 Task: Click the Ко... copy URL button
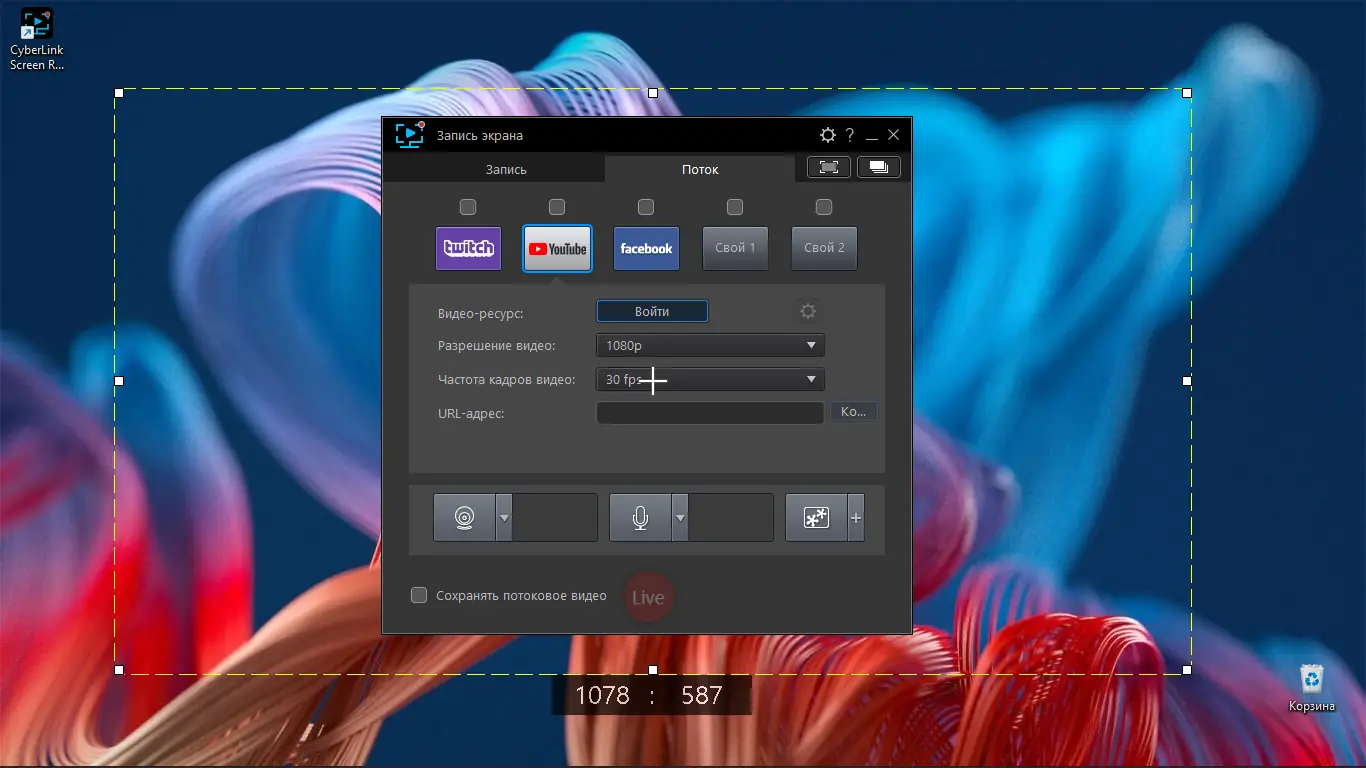click(853, 412)
